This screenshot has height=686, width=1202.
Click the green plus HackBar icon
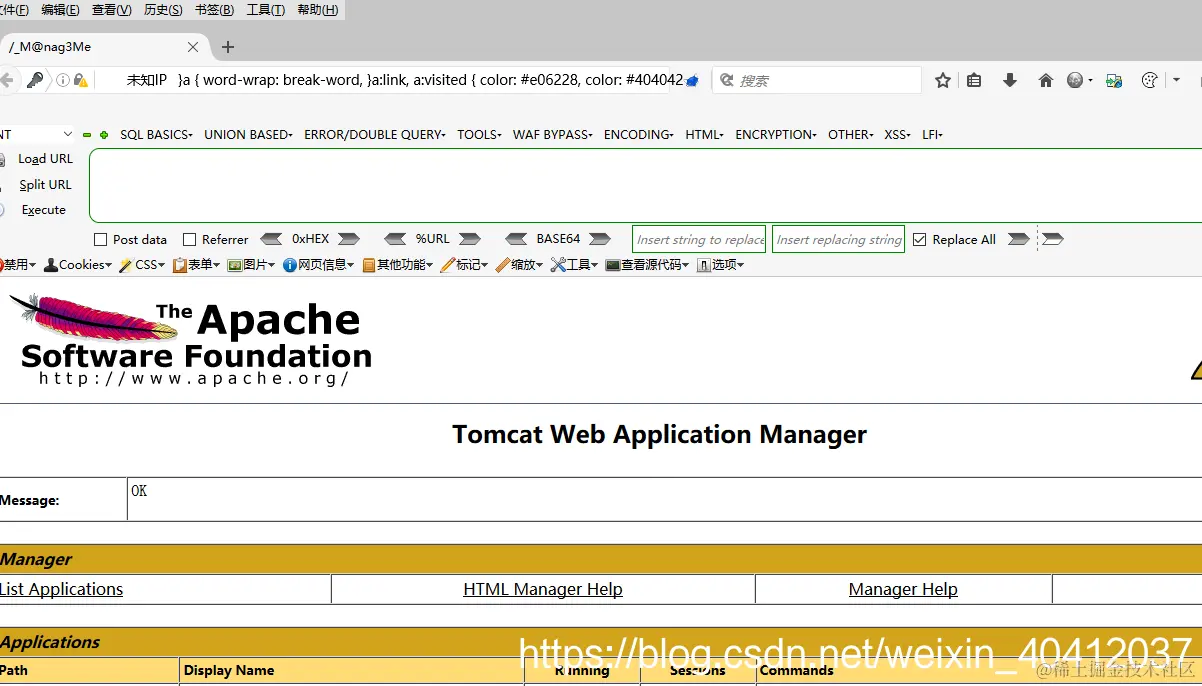(103, 135)
